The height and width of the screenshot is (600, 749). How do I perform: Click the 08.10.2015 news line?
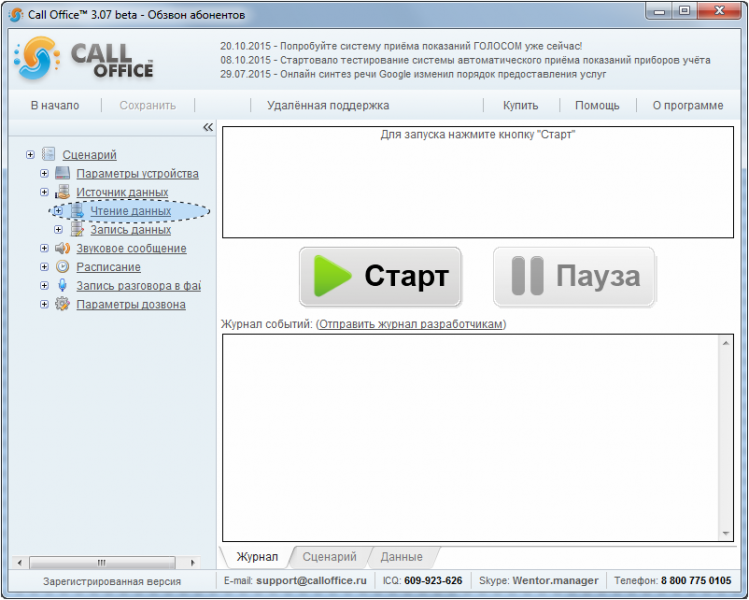(x=465, y=60)
